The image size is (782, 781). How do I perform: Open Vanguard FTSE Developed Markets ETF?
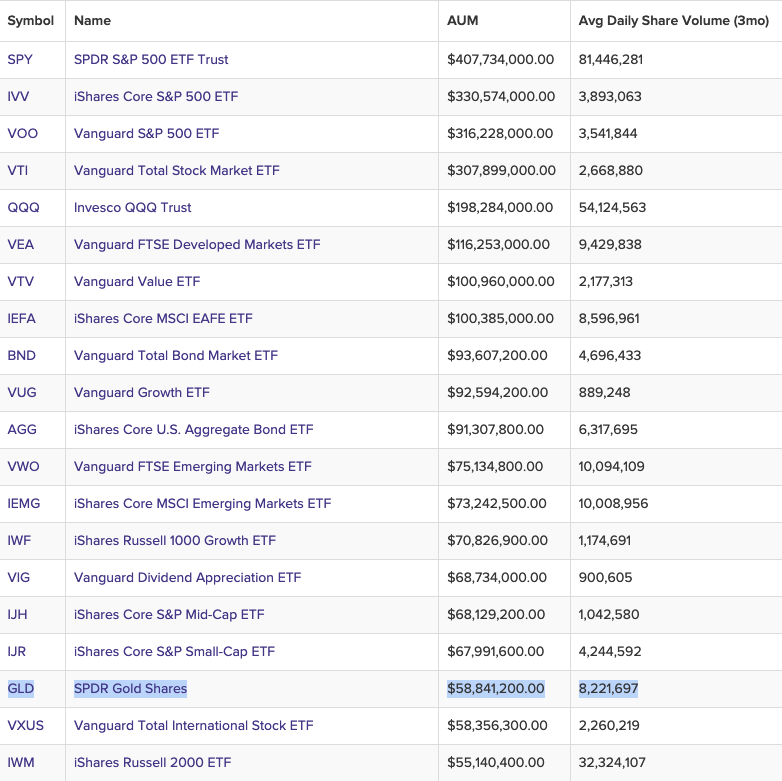coord(197,244)
